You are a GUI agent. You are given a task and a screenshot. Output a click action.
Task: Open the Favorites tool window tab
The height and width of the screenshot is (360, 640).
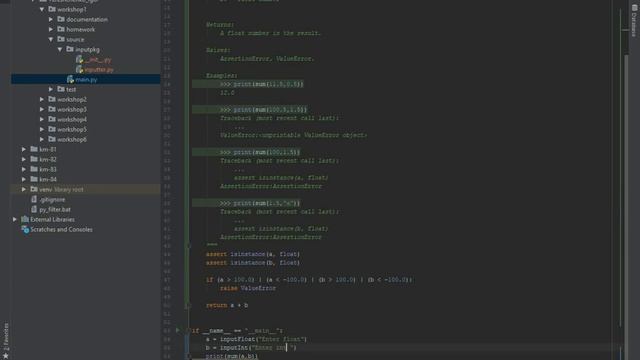(6, 336)
